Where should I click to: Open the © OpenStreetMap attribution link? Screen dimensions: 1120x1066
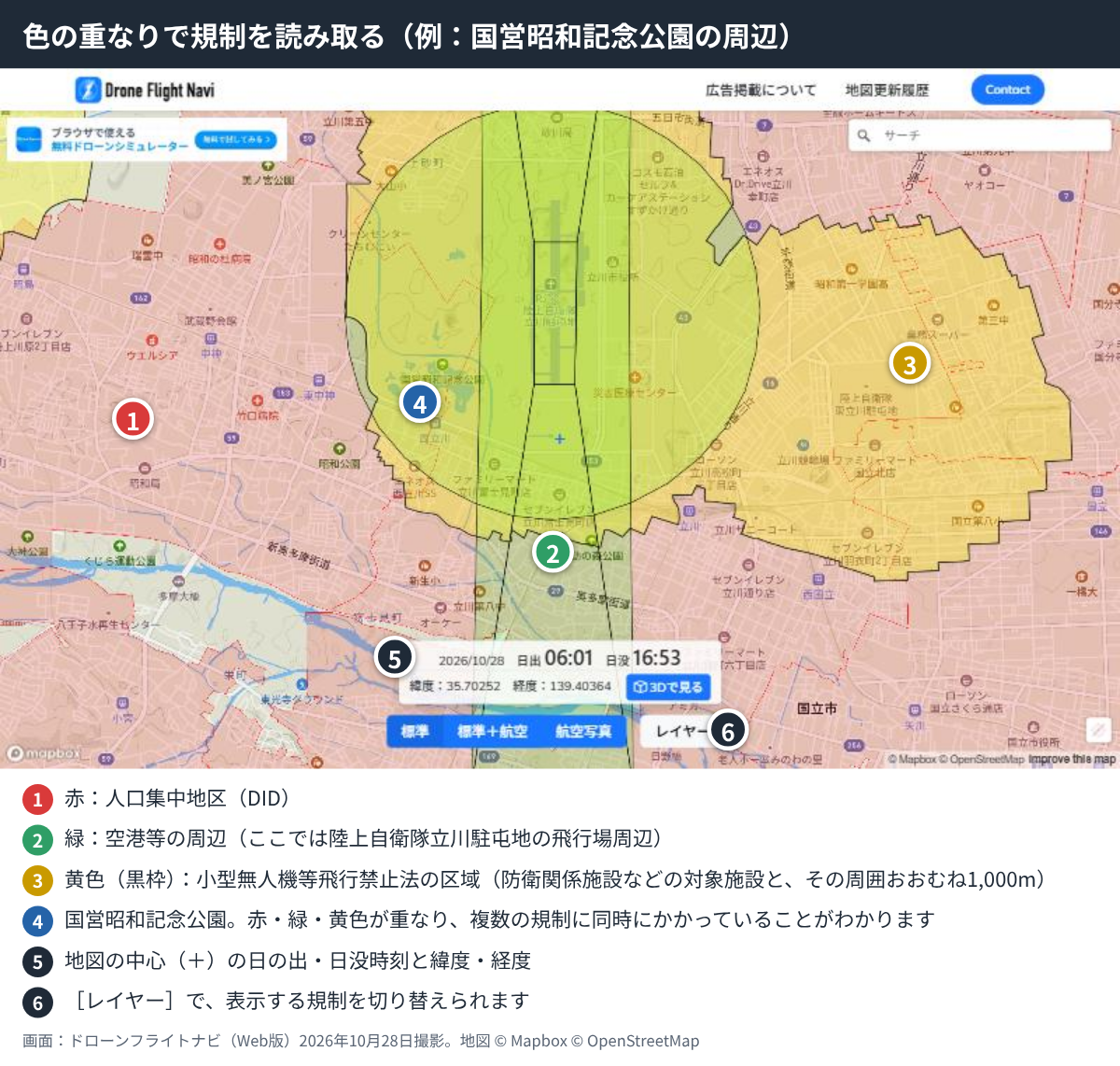click(981, 759)
